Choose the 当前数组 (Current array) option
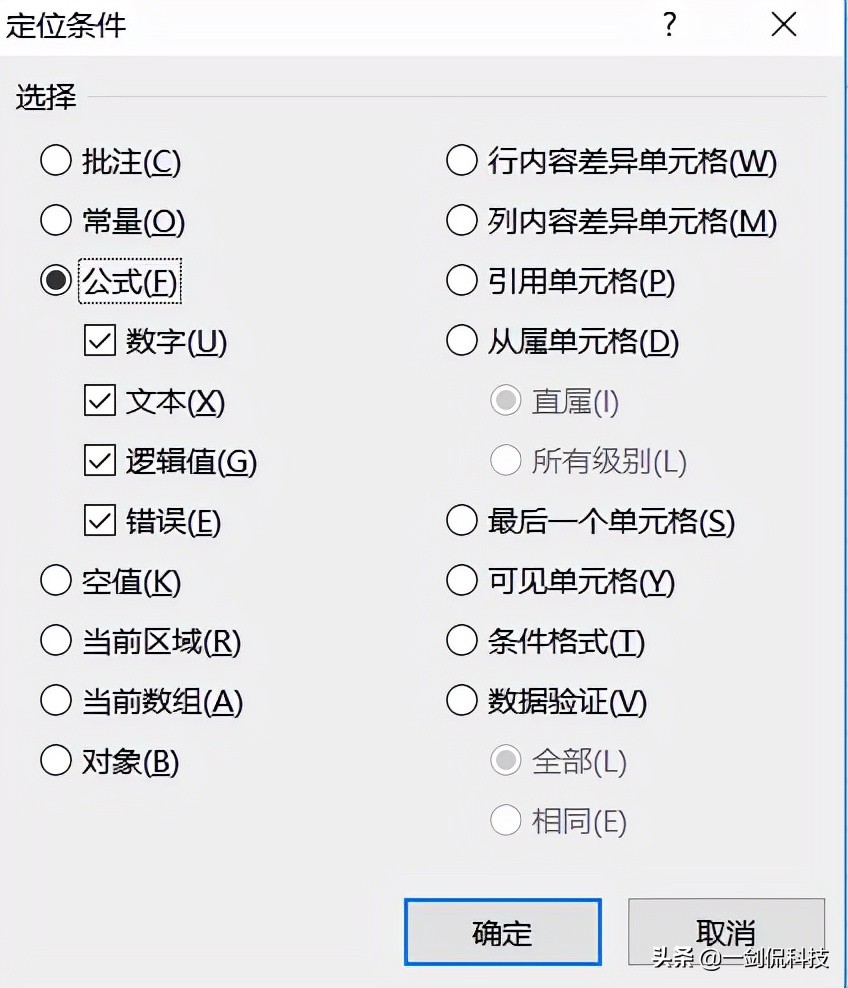 [x=56, y=700]
